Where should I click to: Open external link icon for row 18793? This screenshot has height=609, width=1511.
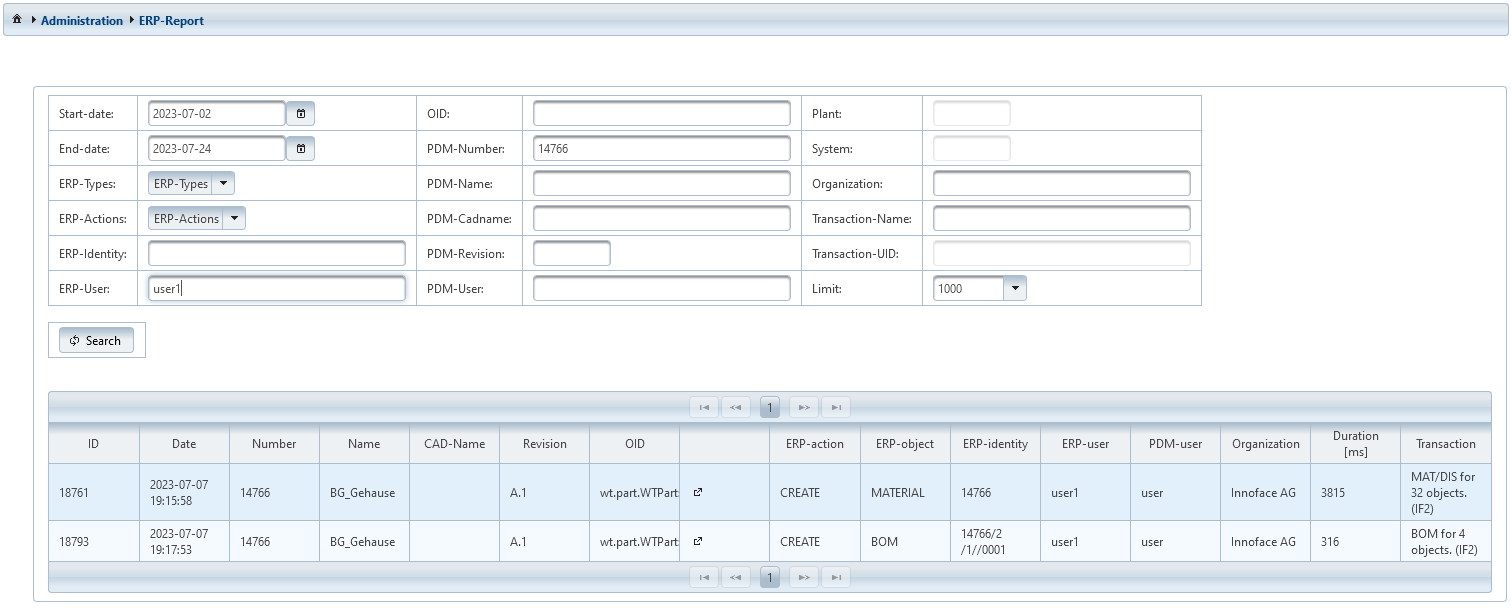[698, 541]
